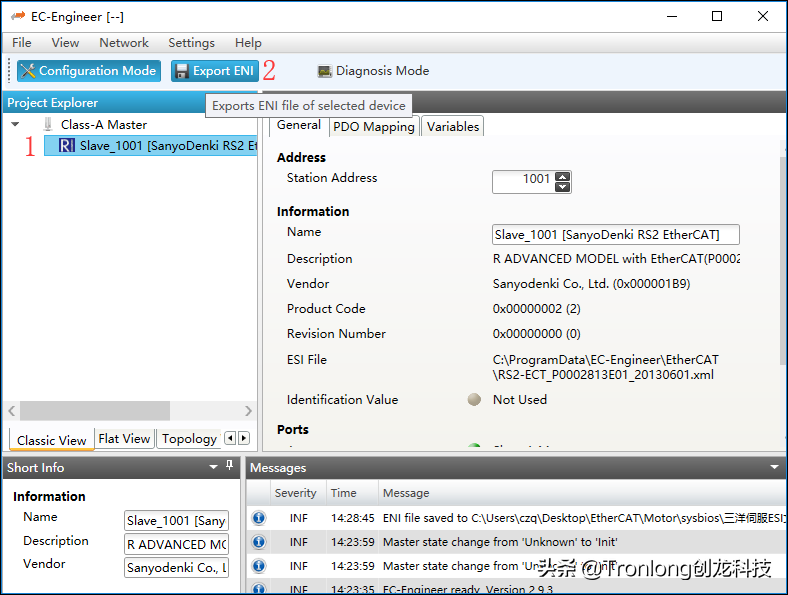Click the Class-A Master device icon
Screen dimensions: 788x595
pyautogui.click(x=48, y=124)
